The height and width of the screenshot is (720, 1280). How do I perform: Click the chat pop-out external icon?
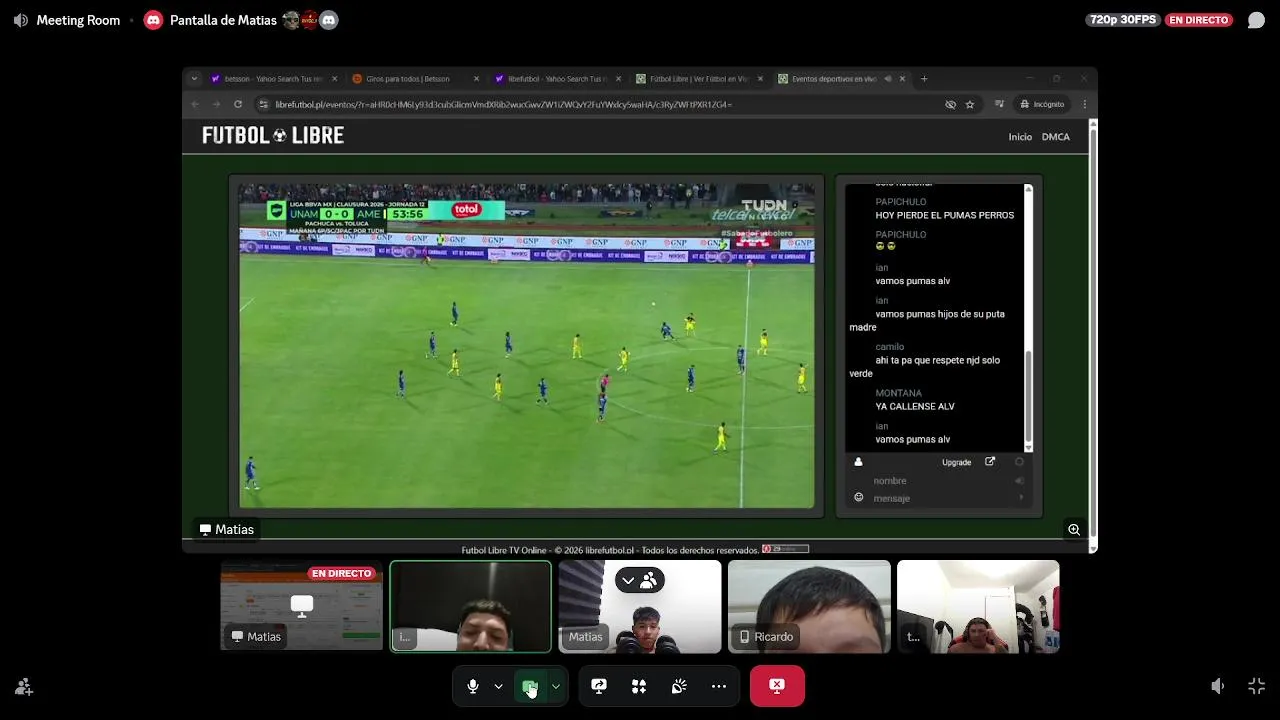[x=990, y=462]
